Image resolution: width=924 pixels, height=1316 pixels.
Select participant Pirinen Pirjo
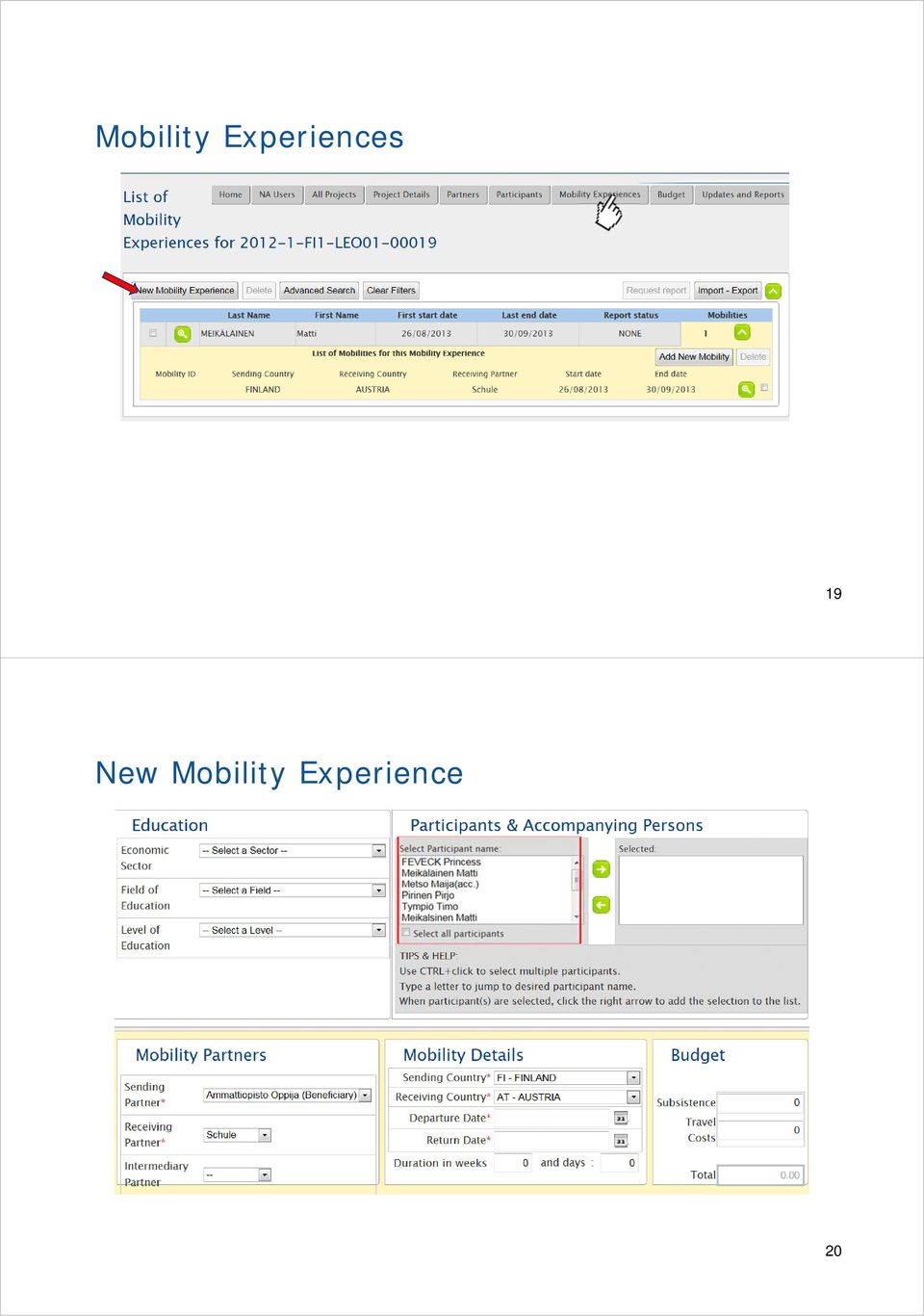point(428,895)
